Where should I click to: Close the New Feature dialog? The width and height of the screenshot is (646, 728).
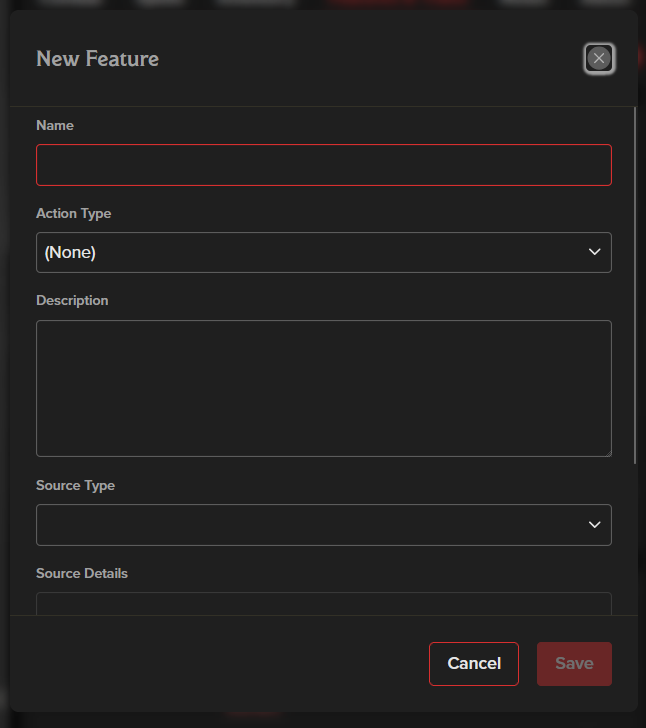pyautogui.click(x=599, y=58)
